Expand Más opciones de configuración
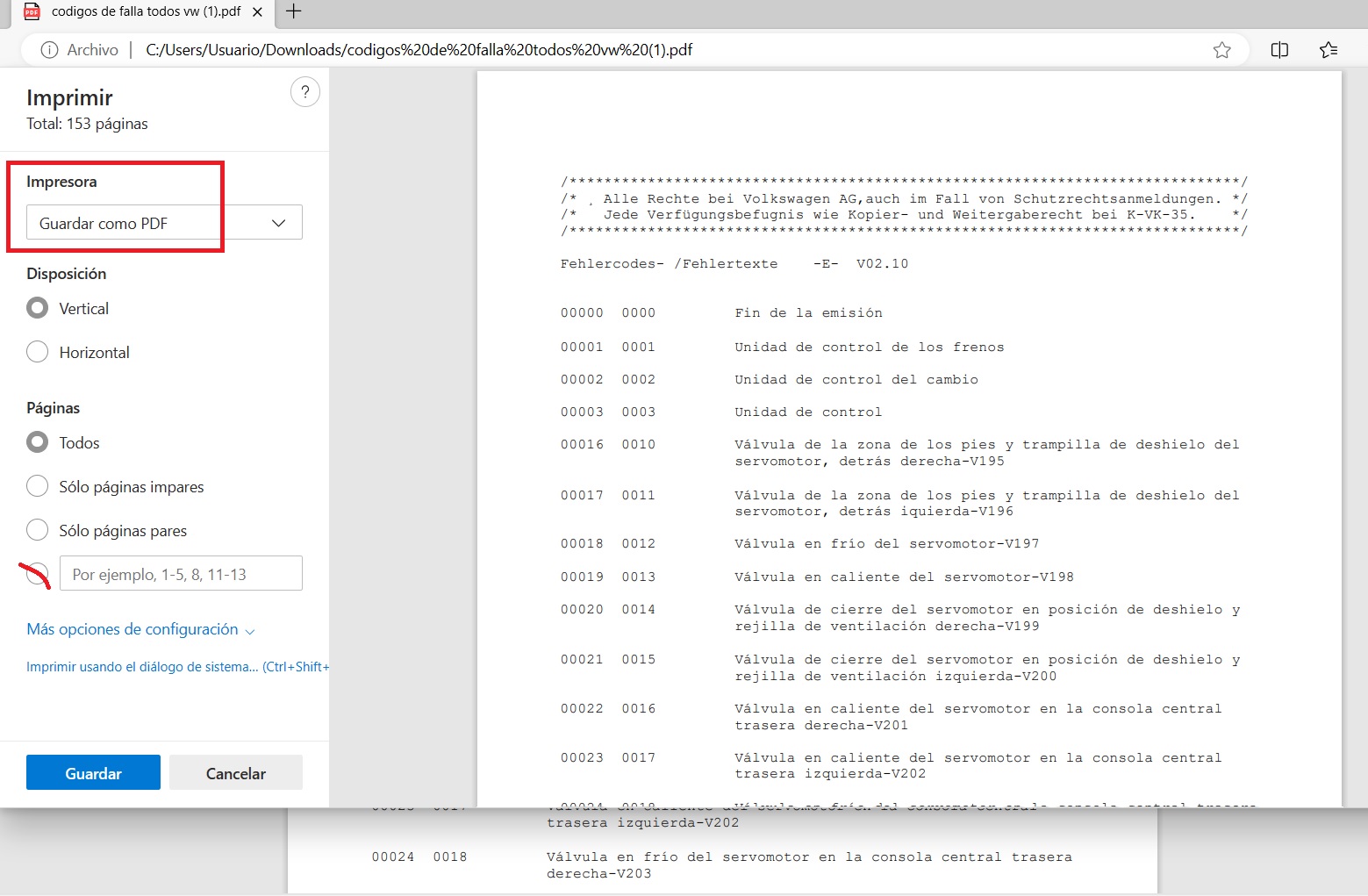Viewport: 1368px width, 896px height. click(x=140, y=629)
